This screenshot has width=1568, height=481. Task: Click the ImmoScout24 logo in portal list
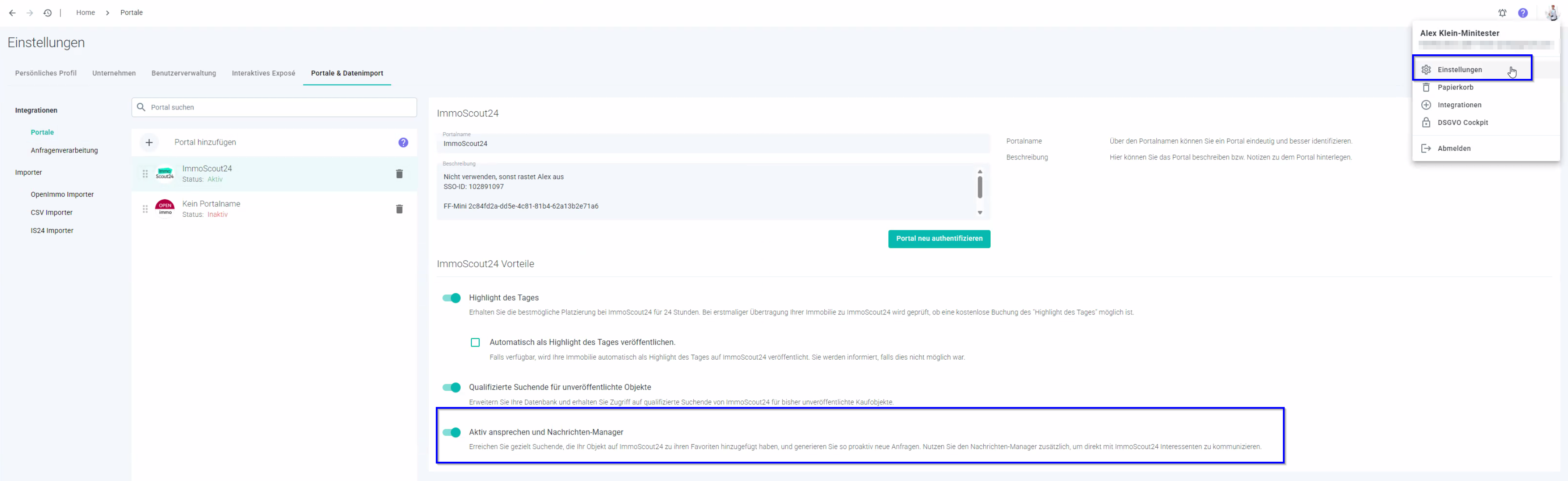click(x=165, y=174)
